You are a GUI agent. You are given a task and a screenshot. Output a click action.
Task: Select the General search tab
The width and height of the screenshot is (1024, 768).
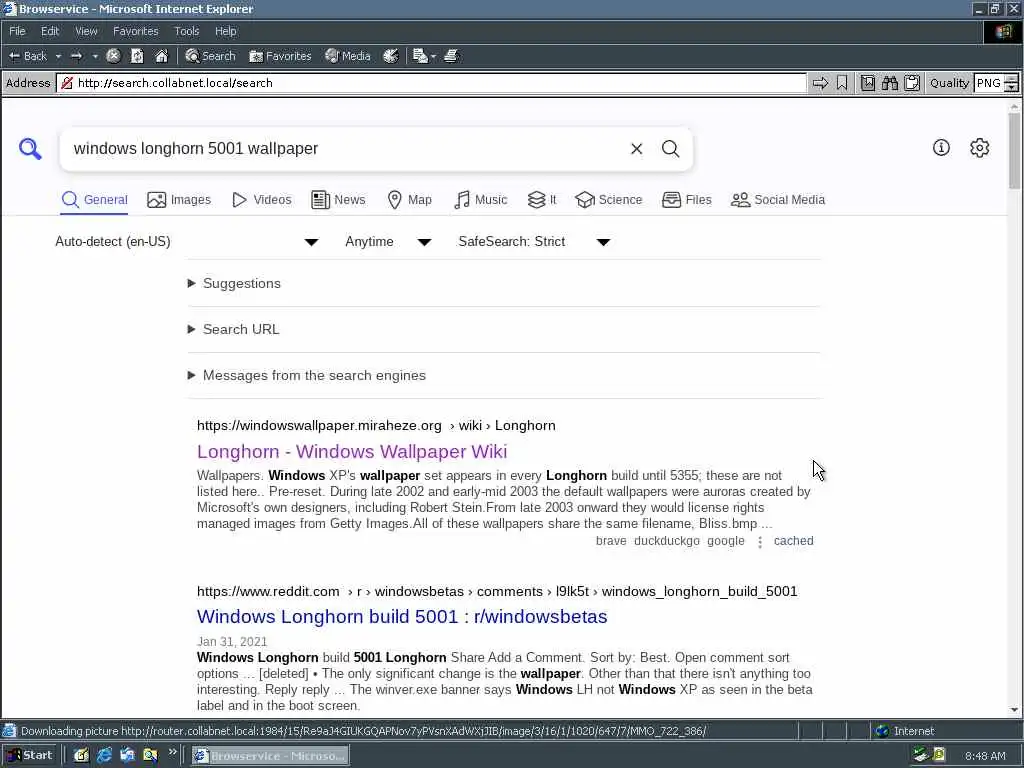(x=95, y=200)
